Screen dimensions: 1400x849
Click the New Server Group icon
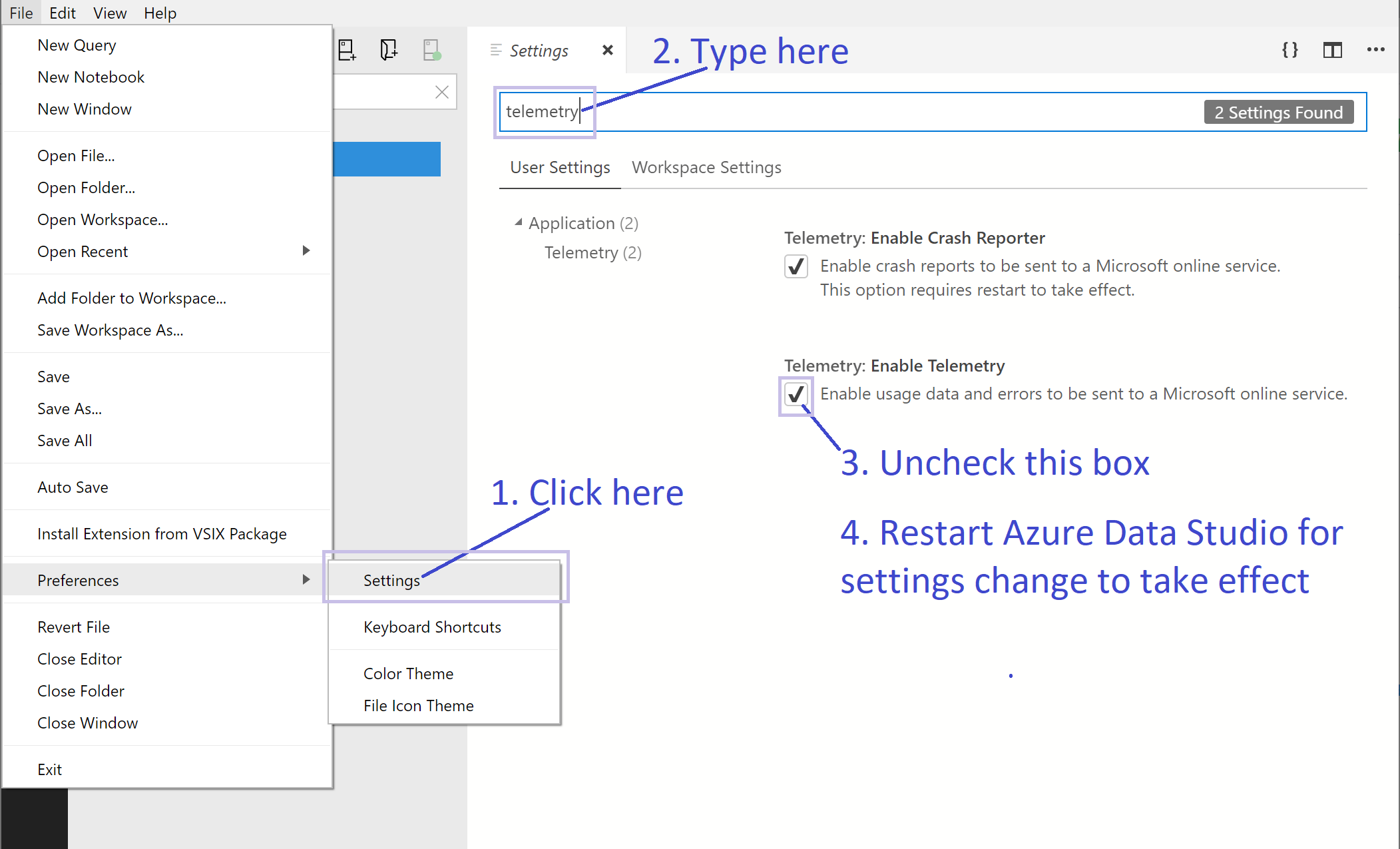pos(389,50)
